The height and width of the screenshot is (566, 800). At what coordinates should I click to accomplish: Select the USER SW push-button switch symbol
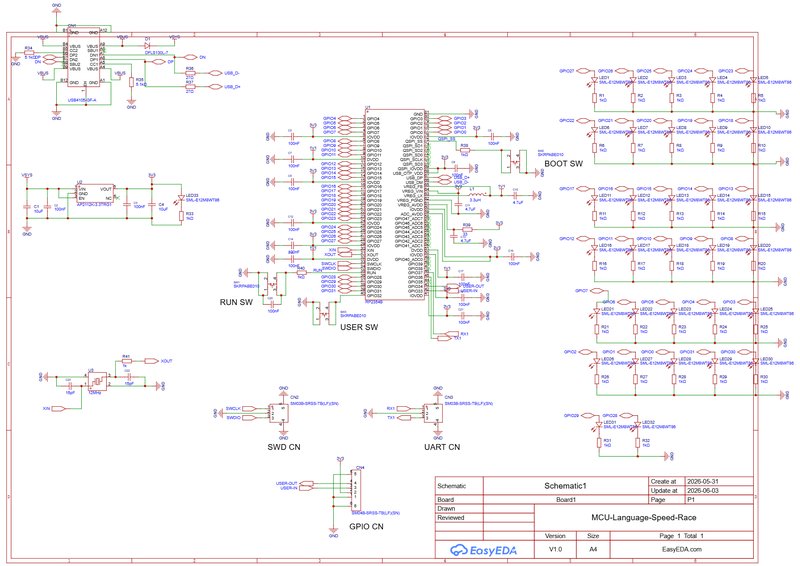click(x=324, y=313)
